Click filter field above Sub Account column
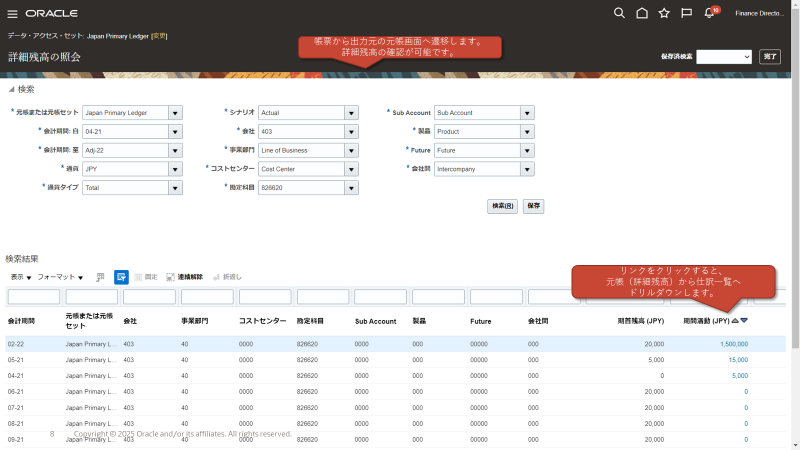The width and height of the screenshot is (800, 450). pos(381,296)
